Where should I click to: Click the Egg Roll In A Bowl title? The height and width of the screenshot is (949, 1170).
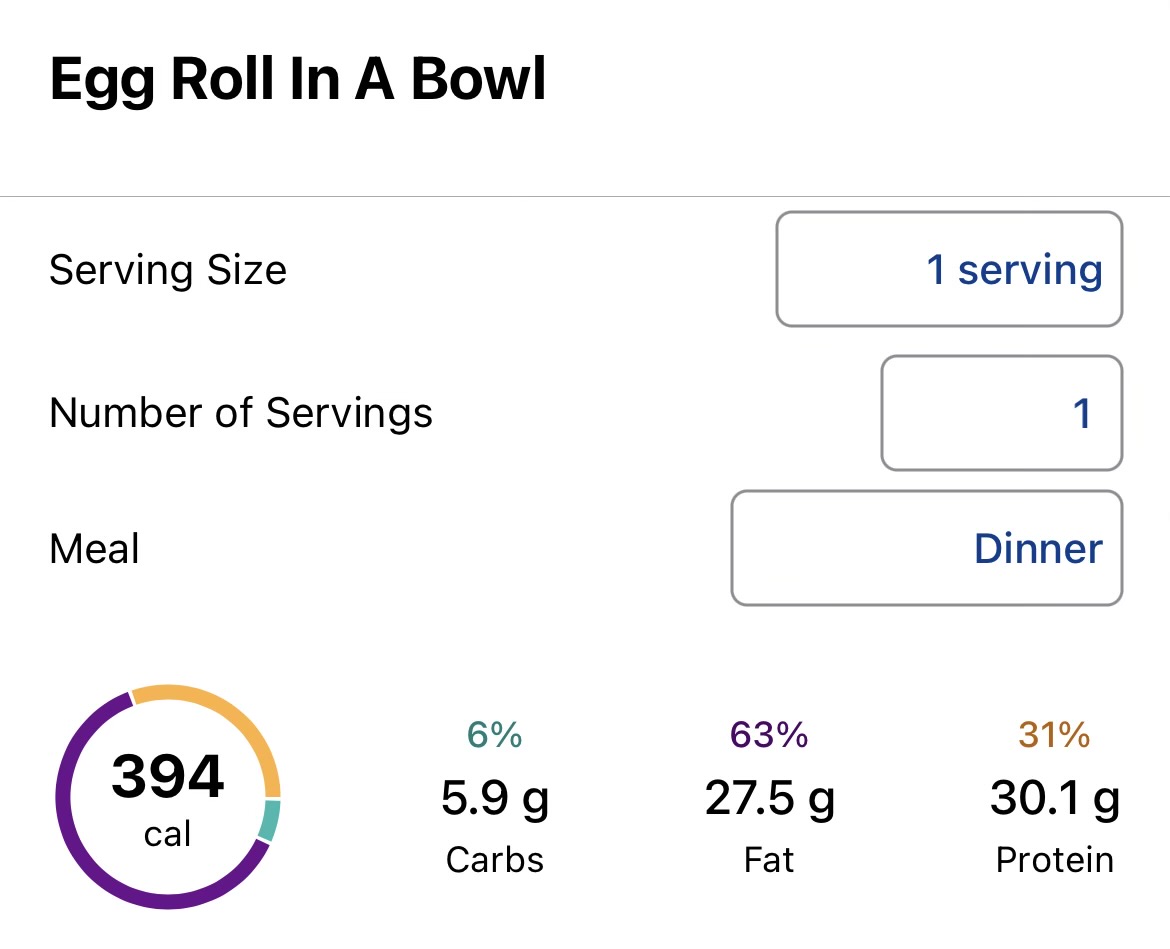(298, 81)
